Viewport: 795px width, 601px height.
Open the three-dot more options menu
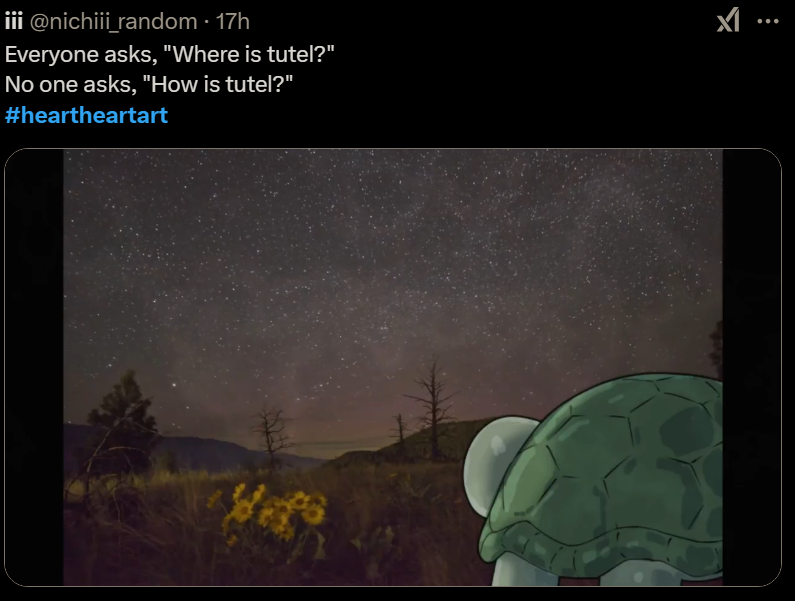768,21
